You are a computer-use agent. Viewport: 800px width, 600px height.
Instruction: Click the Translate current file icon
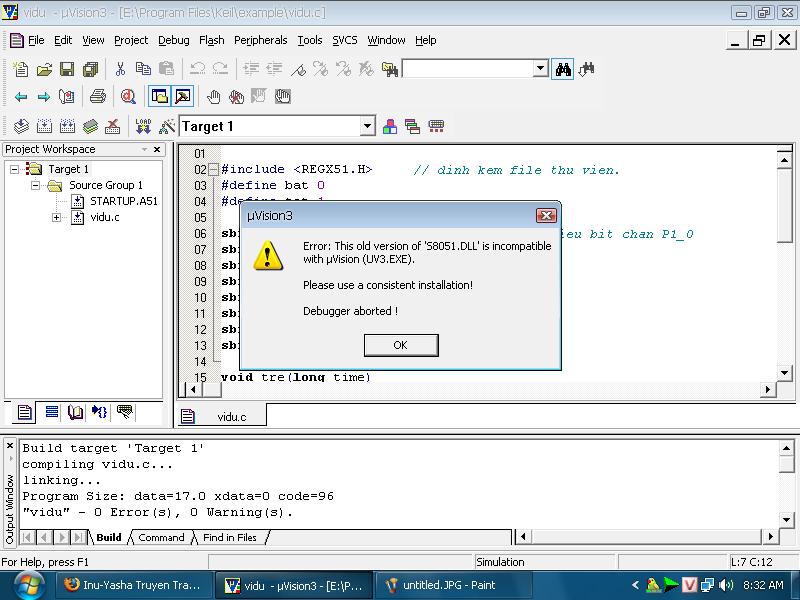coord(21,126)
